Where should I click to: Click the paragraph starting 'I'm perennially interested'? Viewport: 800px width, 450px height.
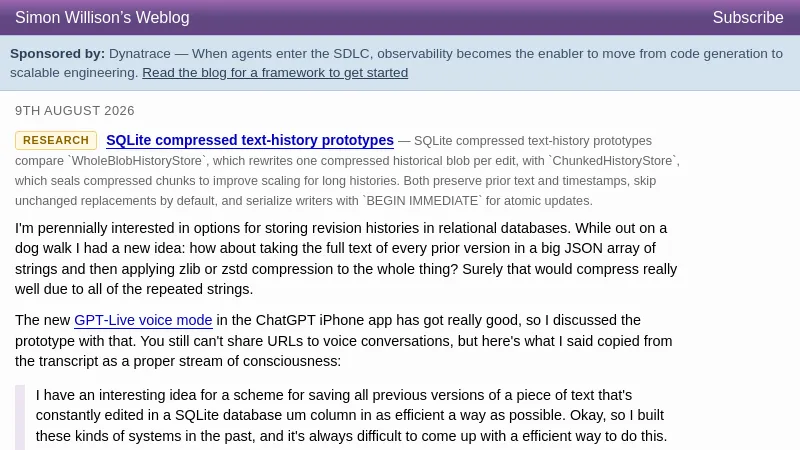pos(346,258)
